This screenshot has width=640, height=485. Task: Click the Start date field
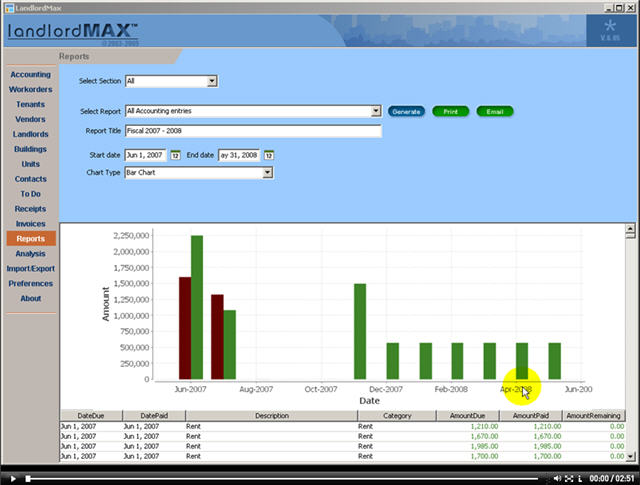[145, 155]
